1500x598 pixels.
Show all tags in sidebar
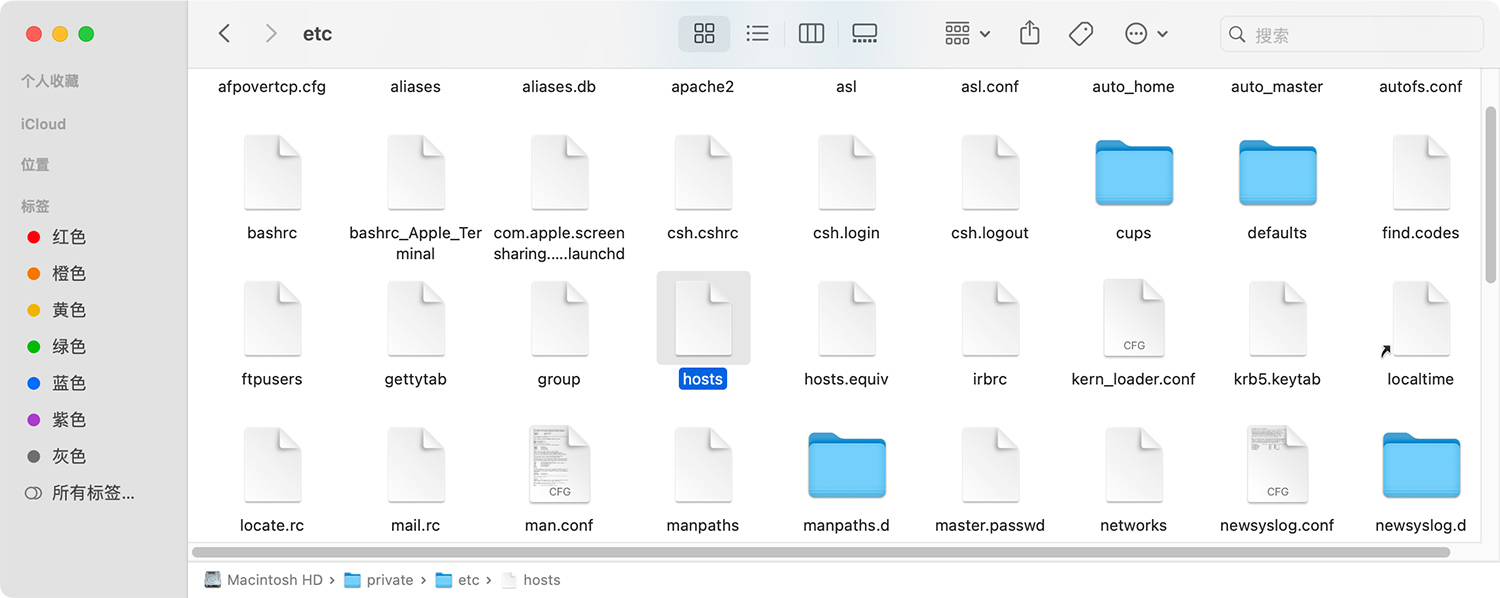[92, 493]
